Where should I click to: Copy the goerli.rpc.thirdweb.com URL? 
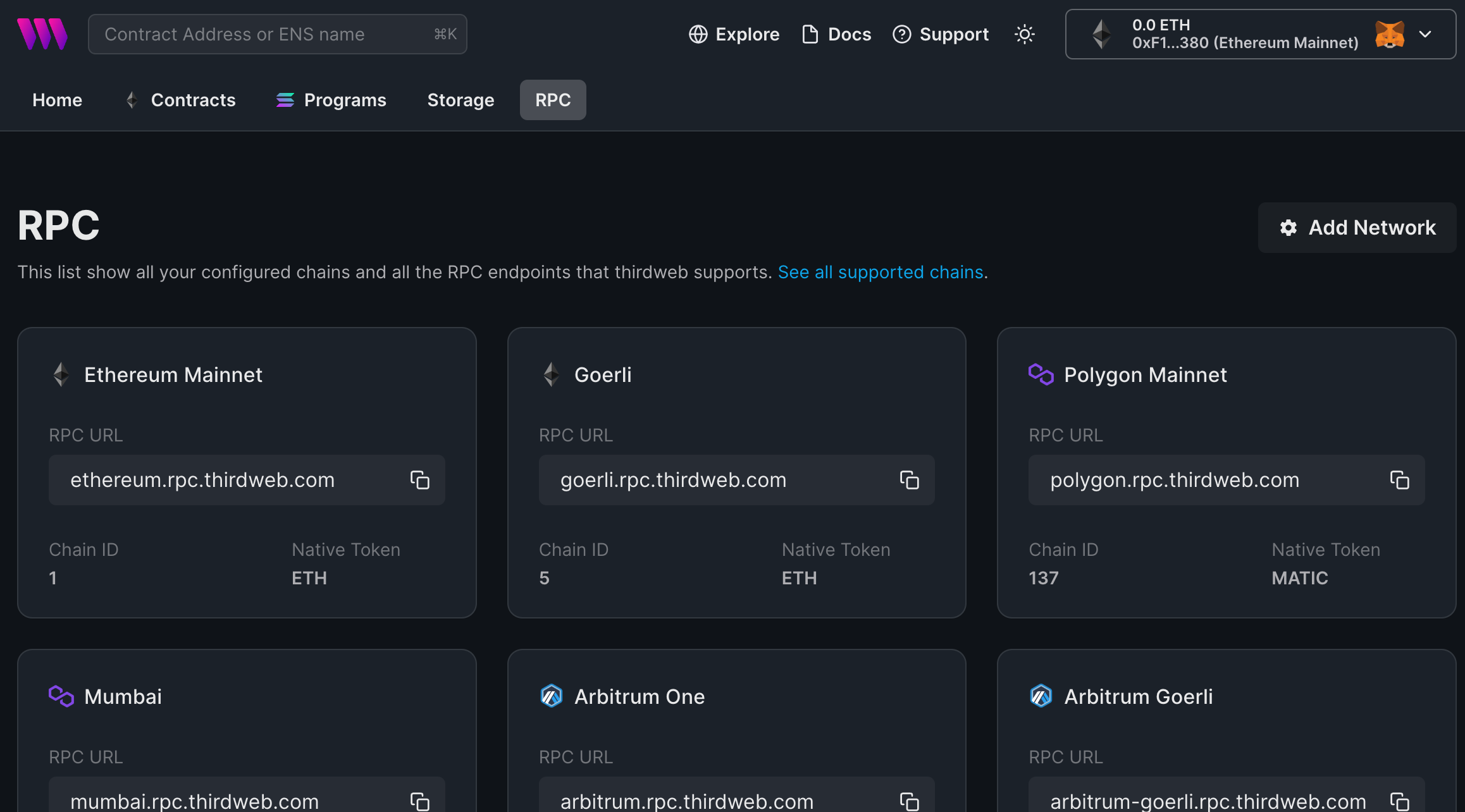(x=909, y=480)
